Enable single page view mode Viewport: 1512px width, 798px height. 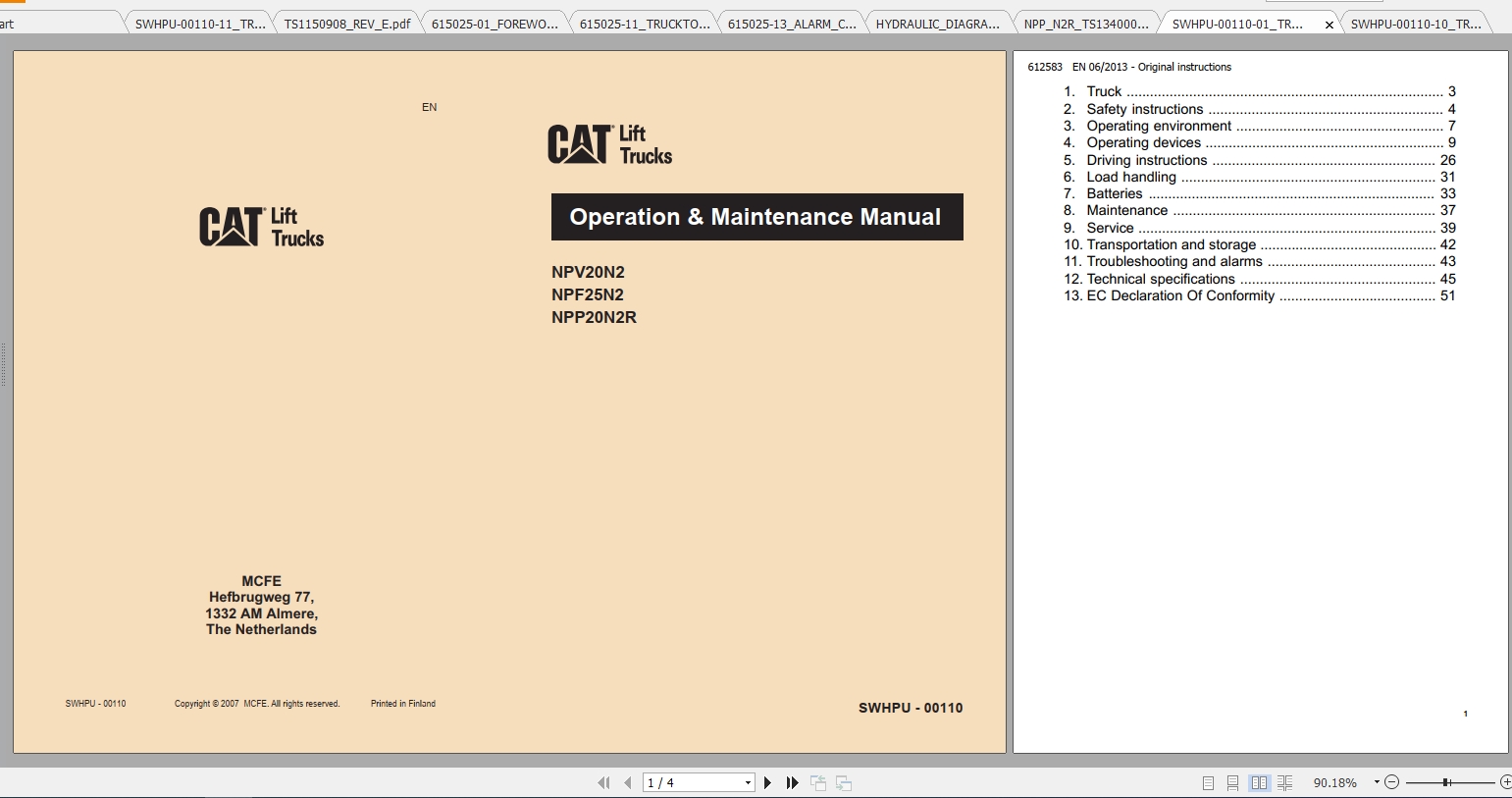(1207, 782)
